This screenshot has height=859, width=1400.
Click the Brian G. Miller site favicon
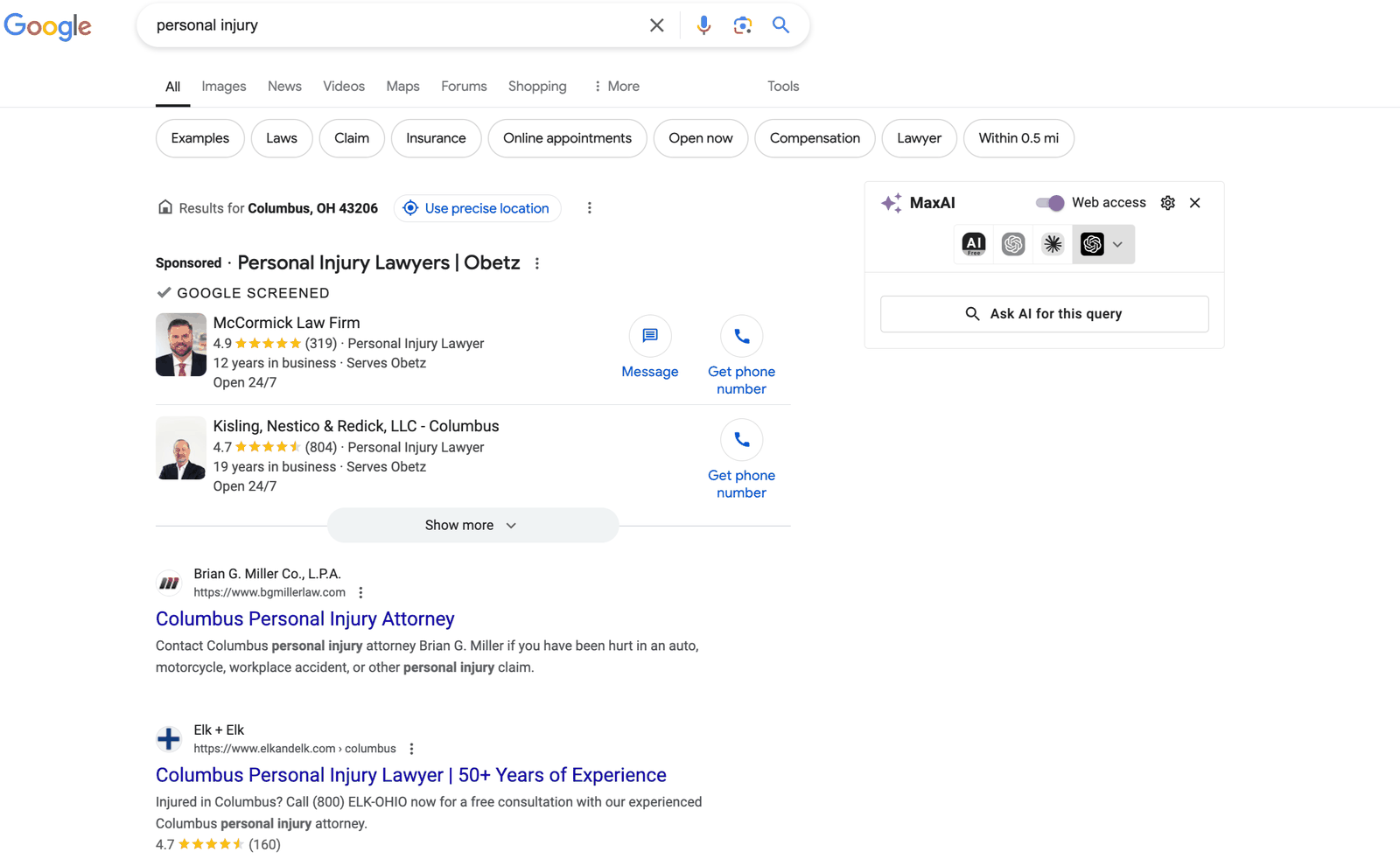point(169,583)
